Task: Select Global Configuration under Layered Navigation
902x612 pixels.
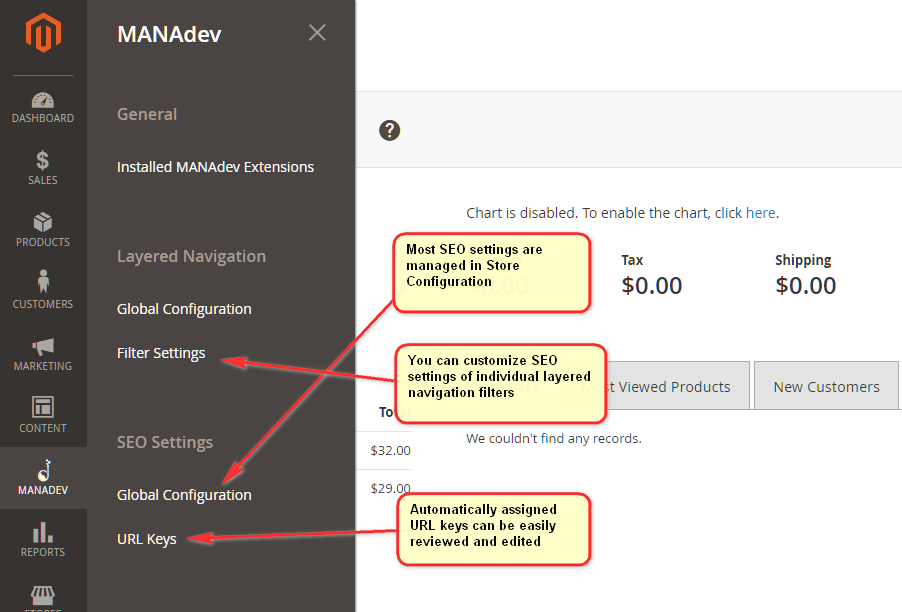Action: 184,308
